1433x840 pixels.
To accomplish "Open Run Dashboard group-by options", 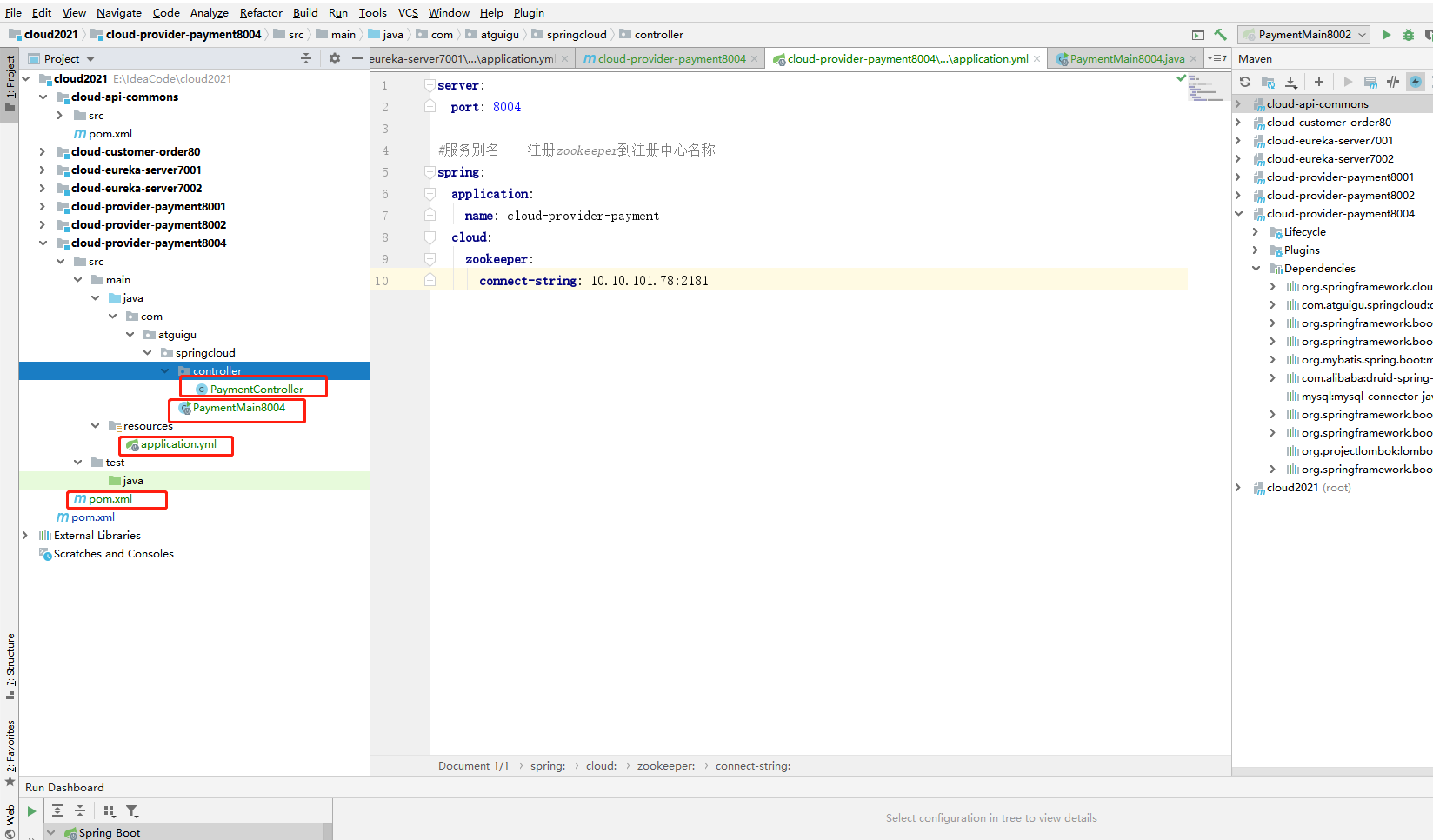I will (x=110, y=810).
